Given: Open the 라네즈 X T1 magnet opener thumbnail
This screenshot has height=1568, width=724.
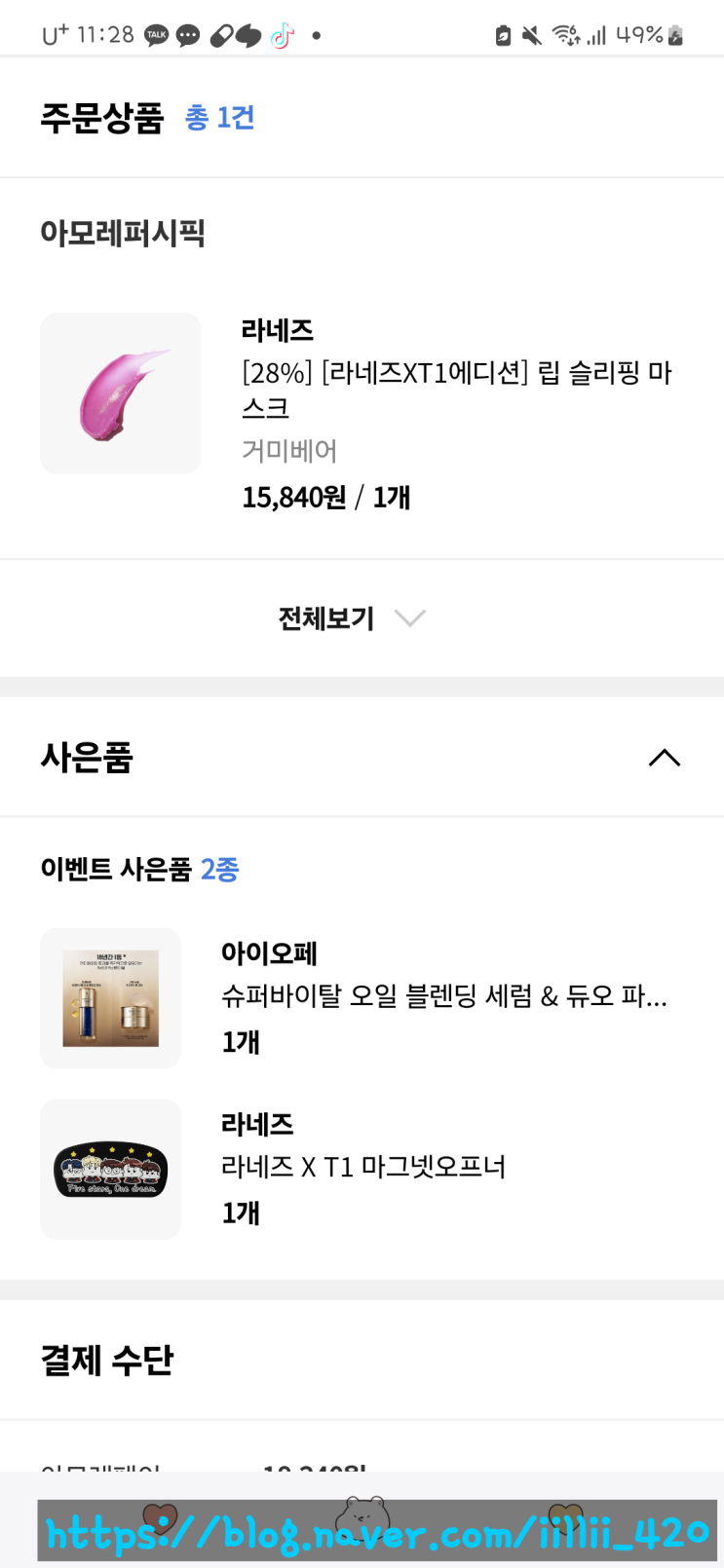Looking at the screenshot, I should coord(110,1169).
